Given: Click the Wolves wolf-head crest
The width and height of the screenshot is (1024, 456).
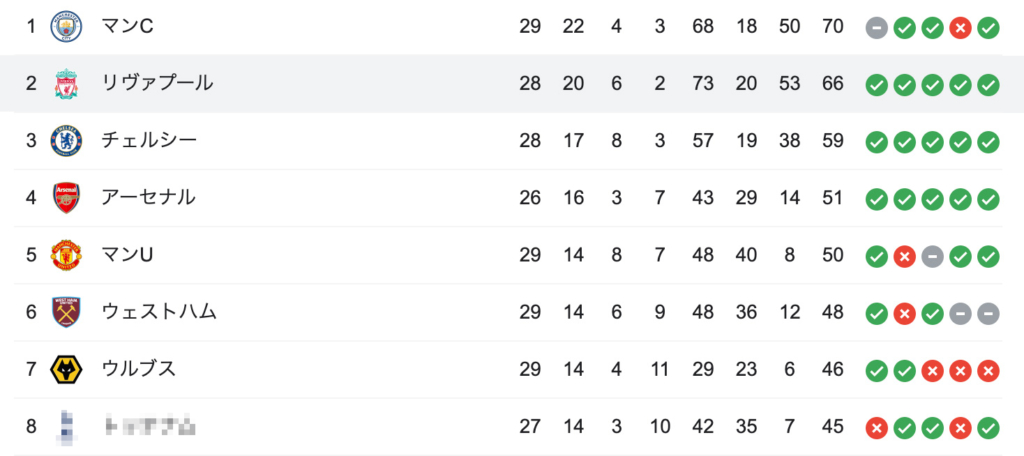Looking at the screenshot, I should tap(67, 370).
